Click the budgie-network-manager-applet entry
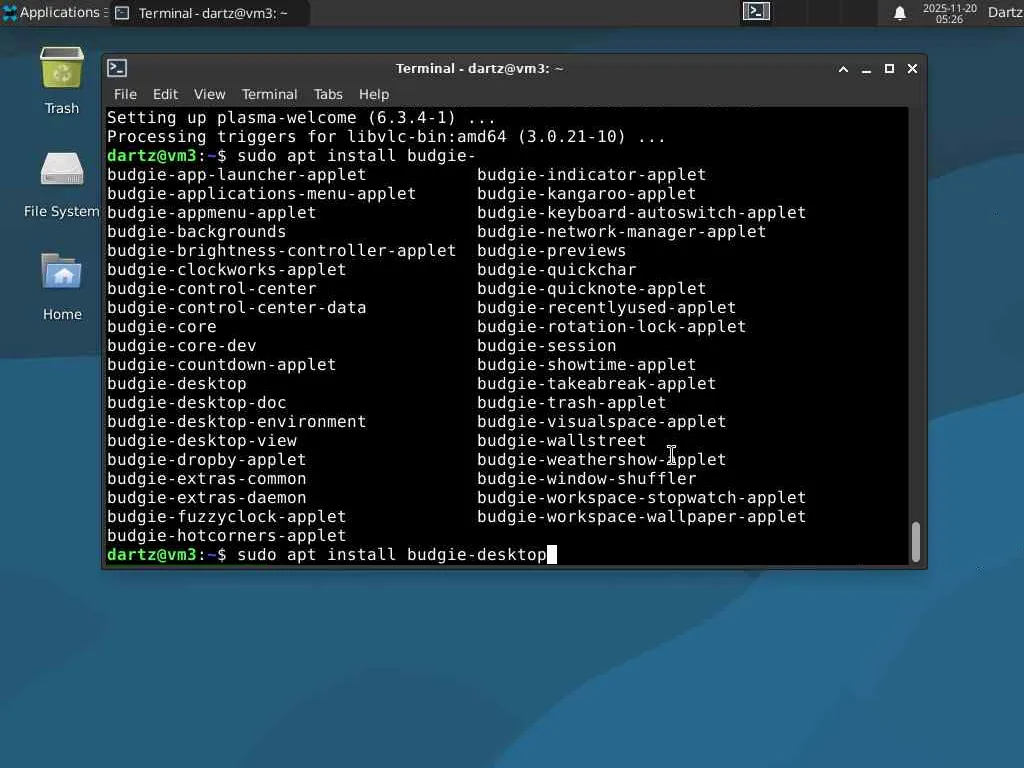 coord(622,231)
